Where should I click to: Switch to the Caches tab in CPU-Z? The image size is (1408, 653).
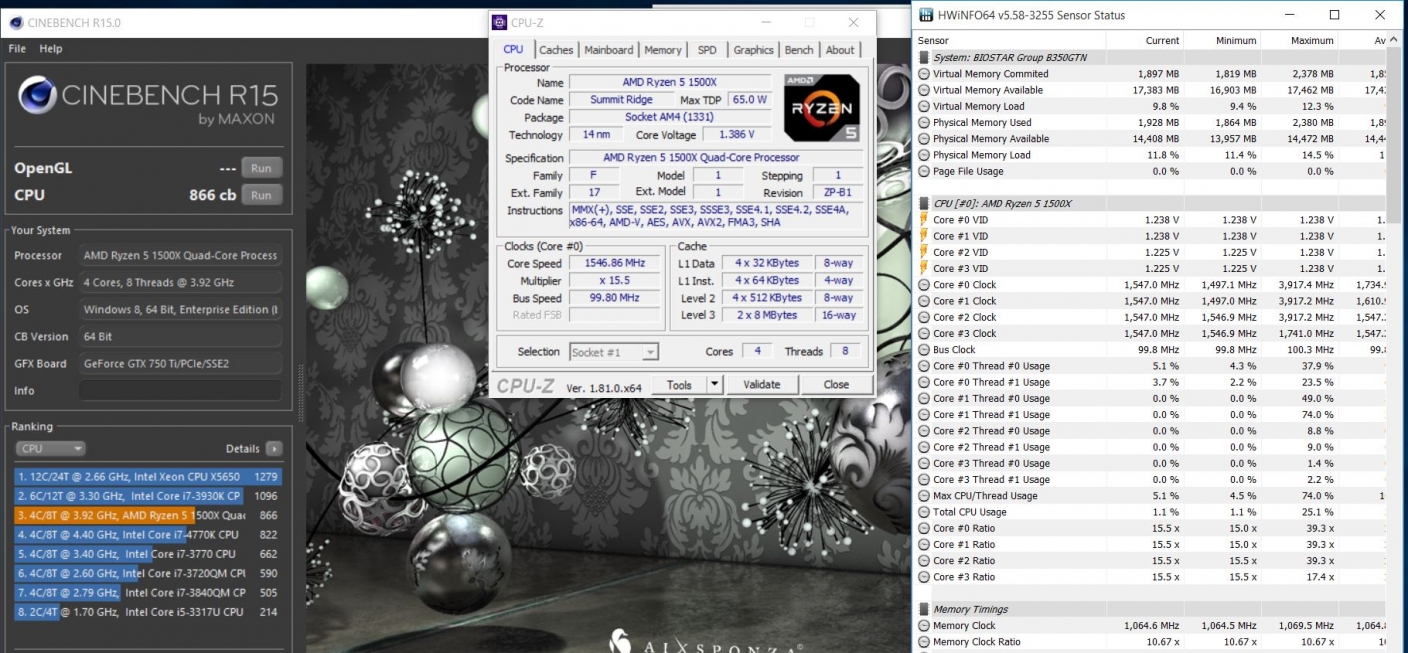[556, 50]
